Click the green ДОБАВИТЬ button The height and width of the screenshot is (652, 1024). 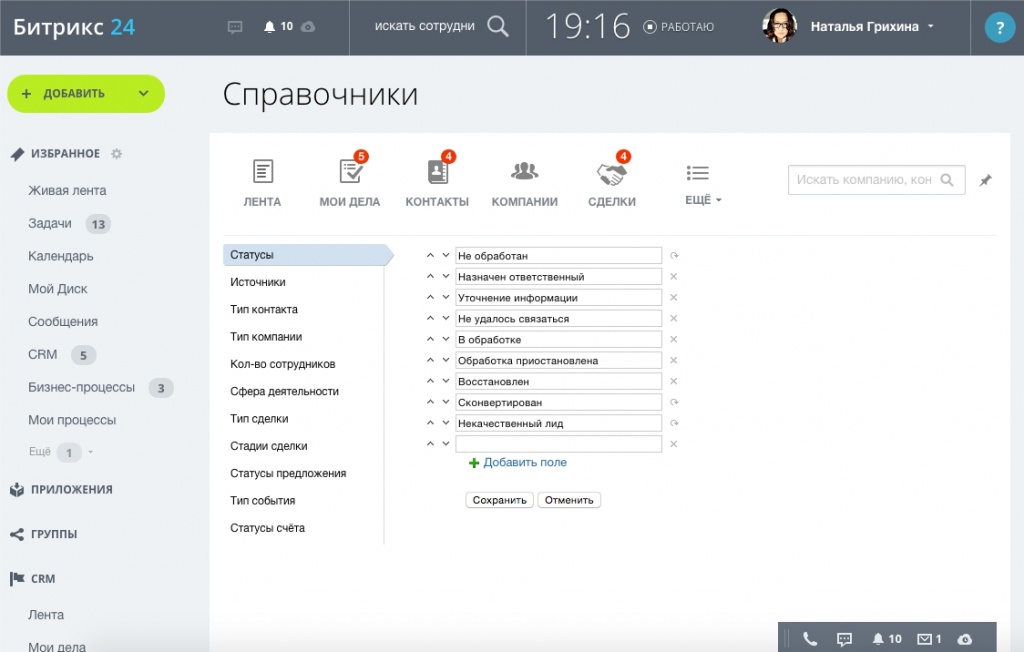[86, 93]
